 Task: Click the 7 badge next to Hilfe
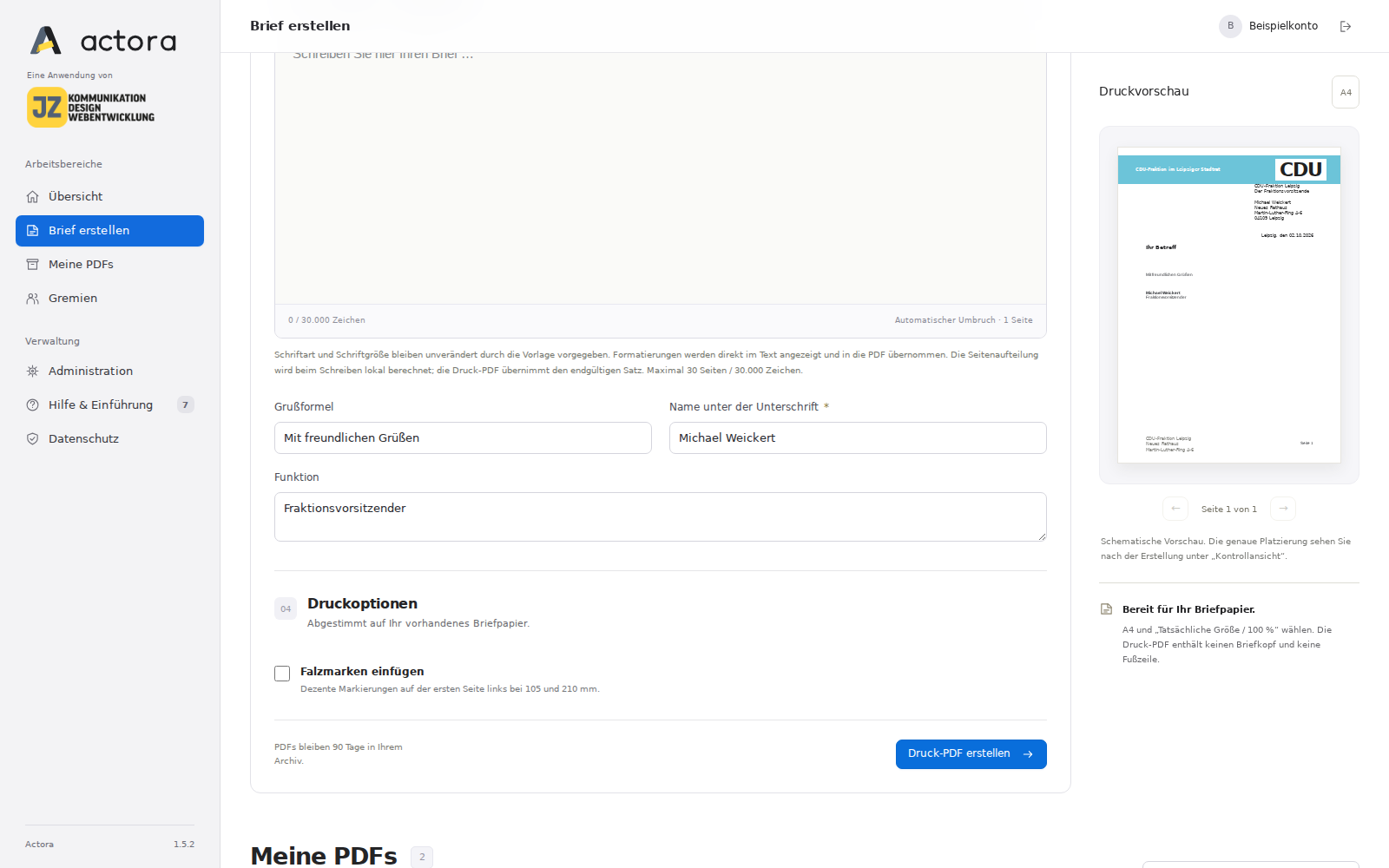(x=185, y=405)
